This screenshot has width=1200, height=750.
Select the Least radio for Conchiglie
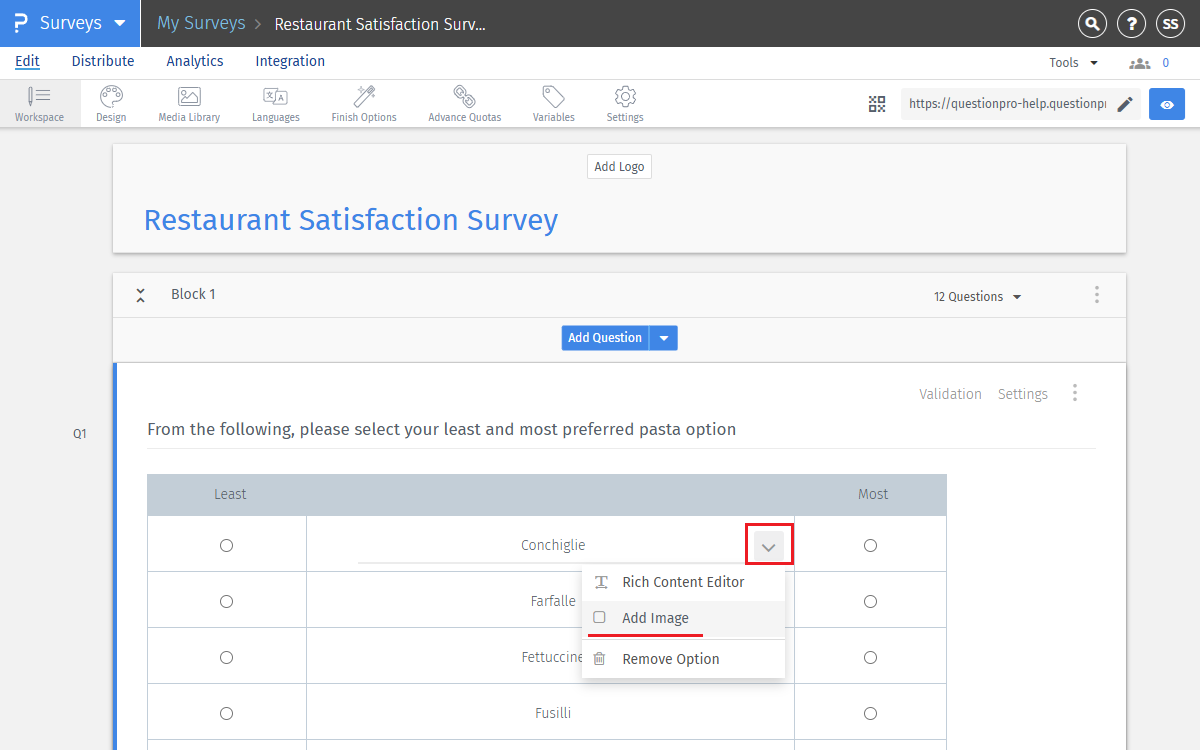click(x=226, y=545)
